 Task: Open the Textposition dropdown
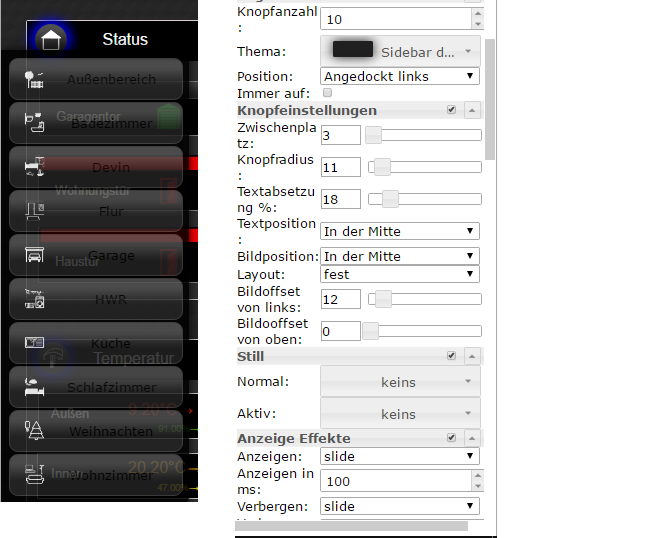tap(400, 231)
